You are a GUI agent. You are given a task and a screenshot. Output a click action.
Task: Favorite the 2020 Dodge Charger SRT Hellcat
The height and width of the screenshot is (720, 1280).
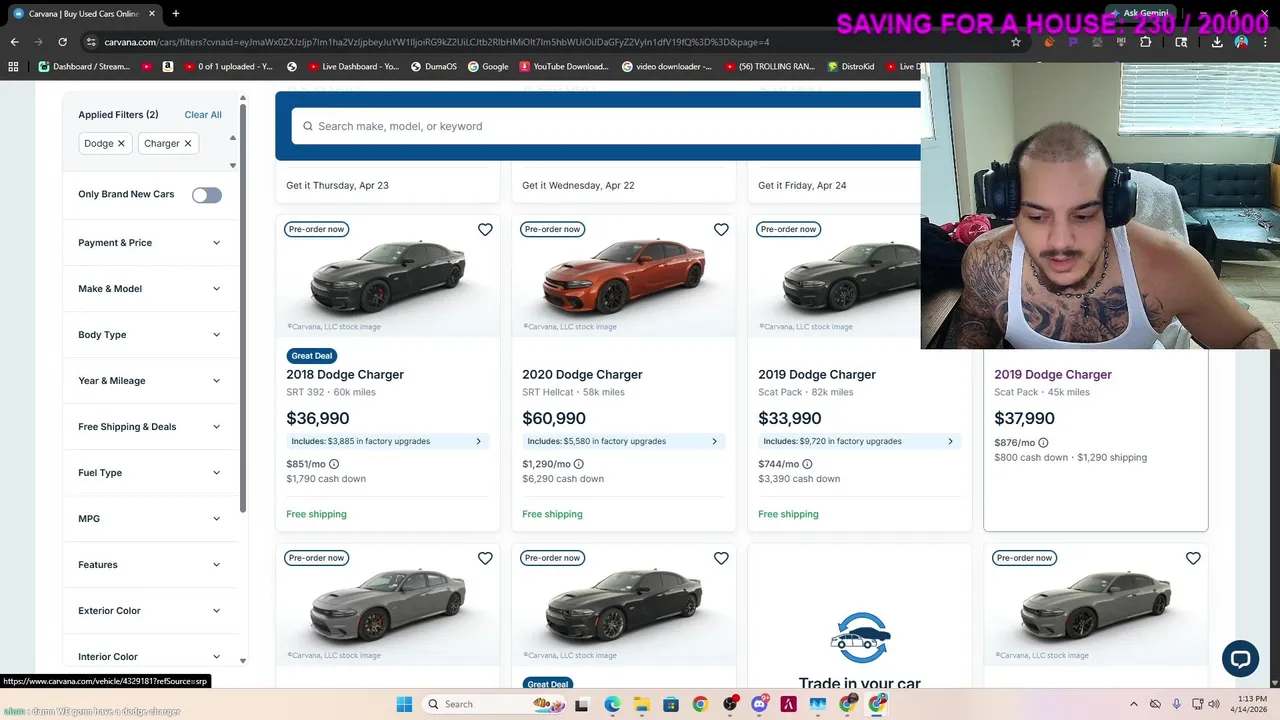coord(721,230)
